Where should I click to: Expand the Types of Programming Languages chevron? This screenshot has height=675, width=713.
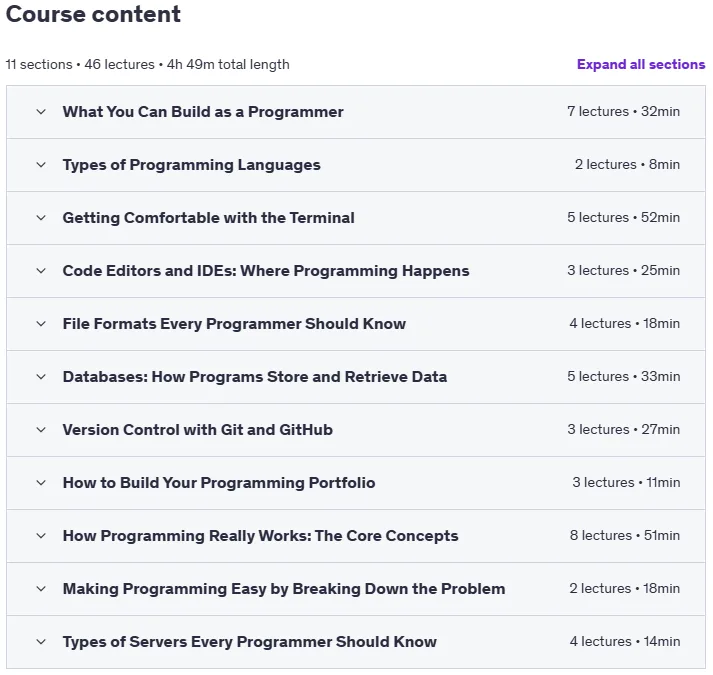(41, 165)
